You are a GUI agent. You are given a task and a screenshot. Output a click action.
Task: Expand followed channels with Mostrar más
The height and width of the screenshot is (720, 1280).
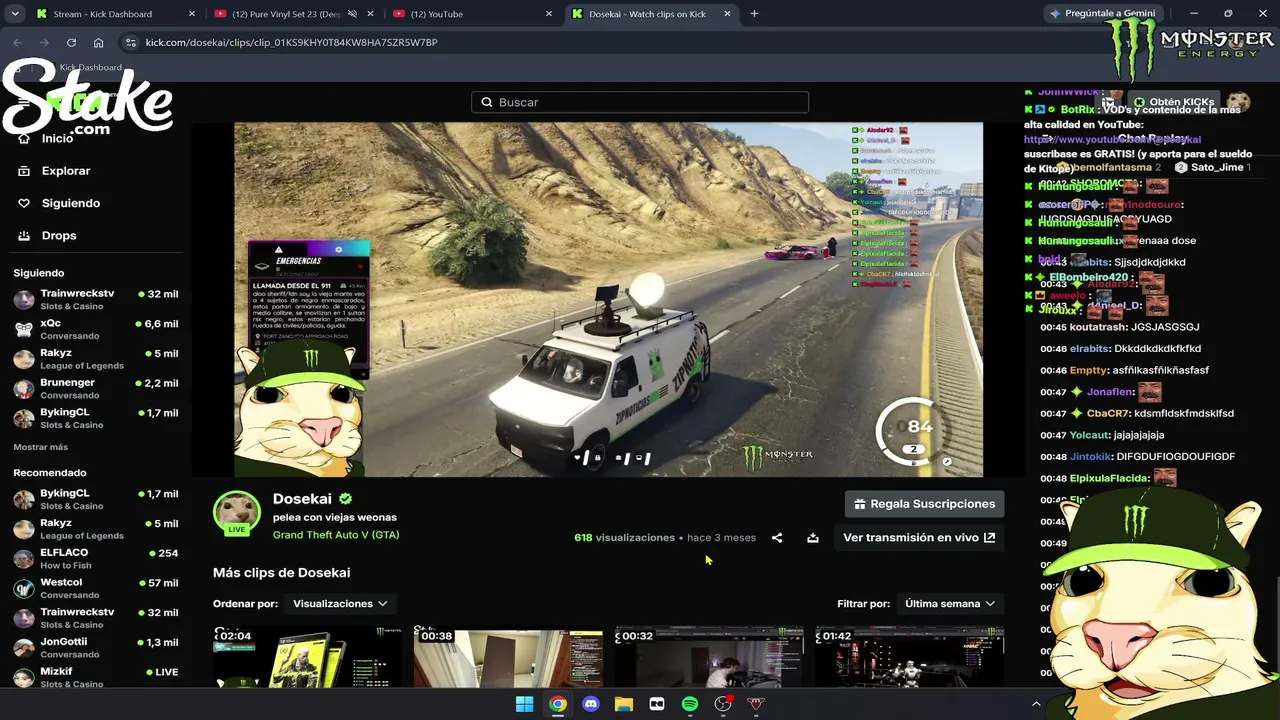(41, 447)
